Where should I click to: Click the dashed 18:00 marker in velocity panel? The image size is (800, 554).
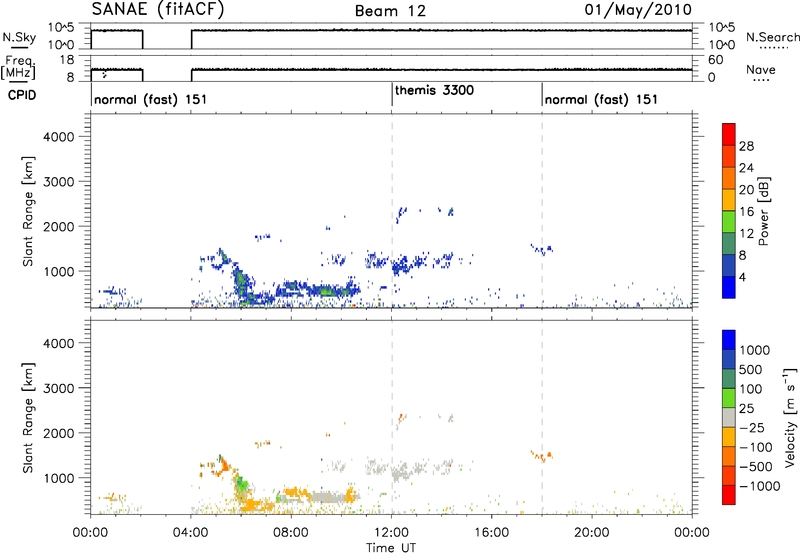(542, 417)
